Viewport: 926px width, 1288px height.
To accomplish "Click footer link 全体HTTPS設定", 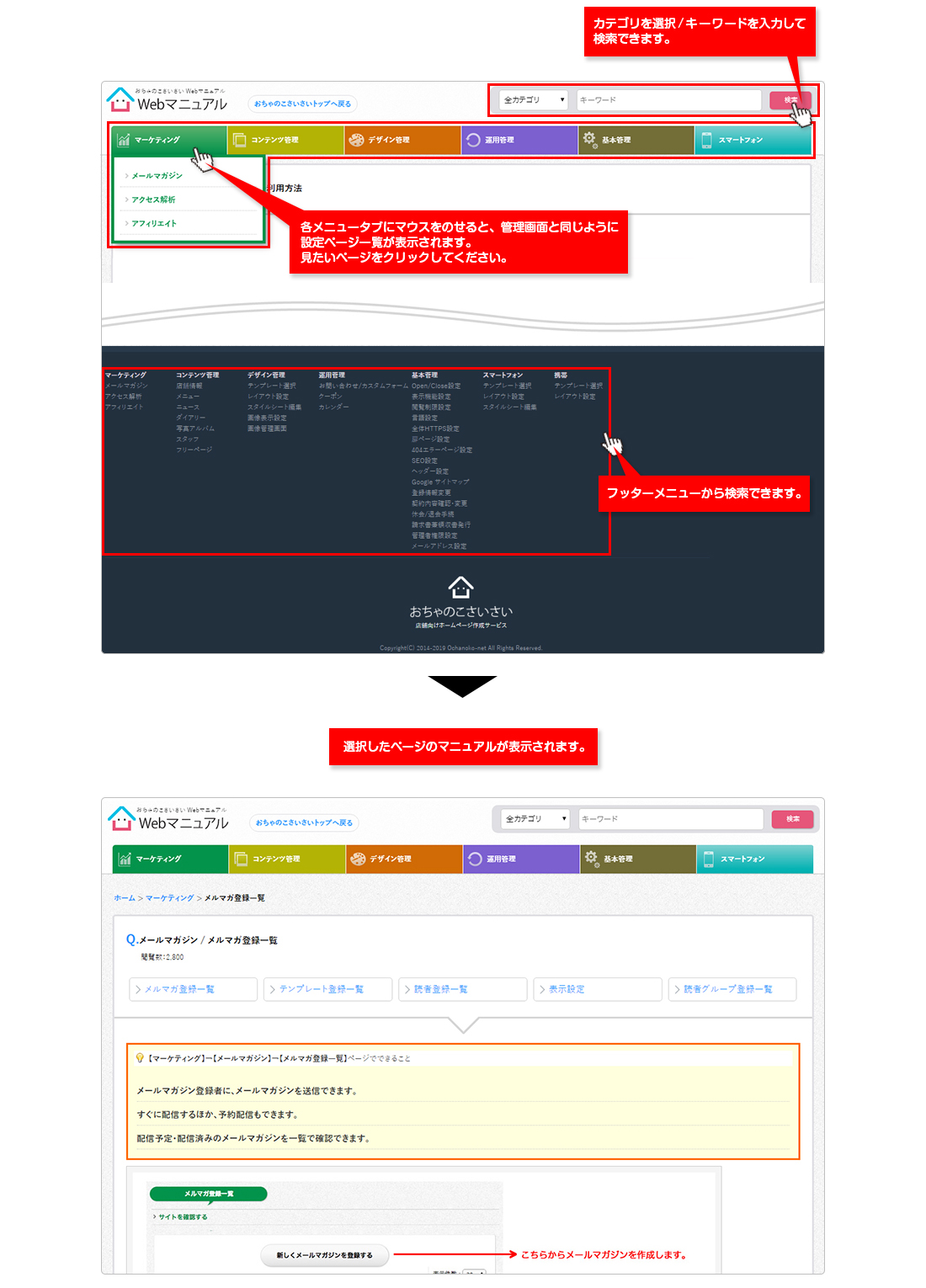I will [435, 428].
